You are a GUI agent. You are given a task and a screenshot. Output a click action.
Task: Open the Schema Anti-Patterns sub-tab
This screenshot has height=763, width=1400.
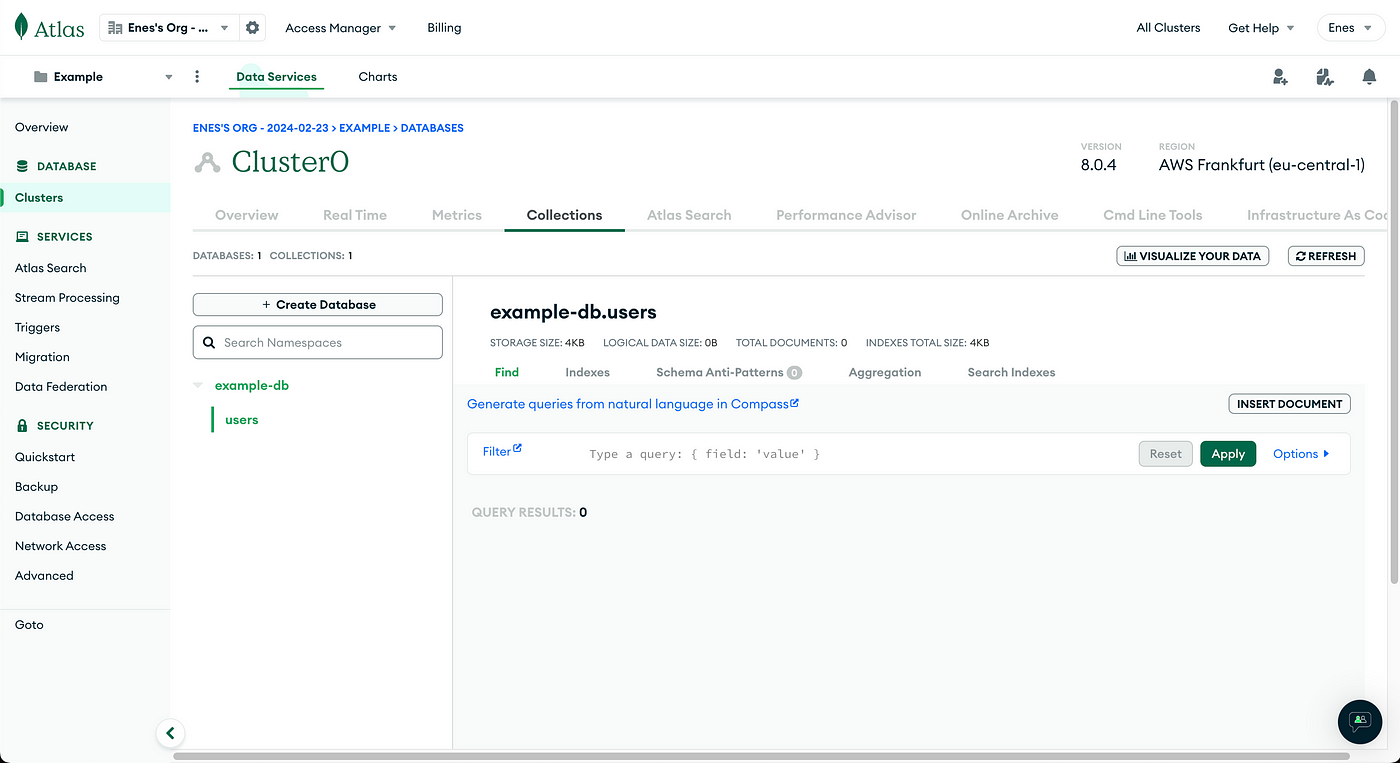click(x=729, y=372)
